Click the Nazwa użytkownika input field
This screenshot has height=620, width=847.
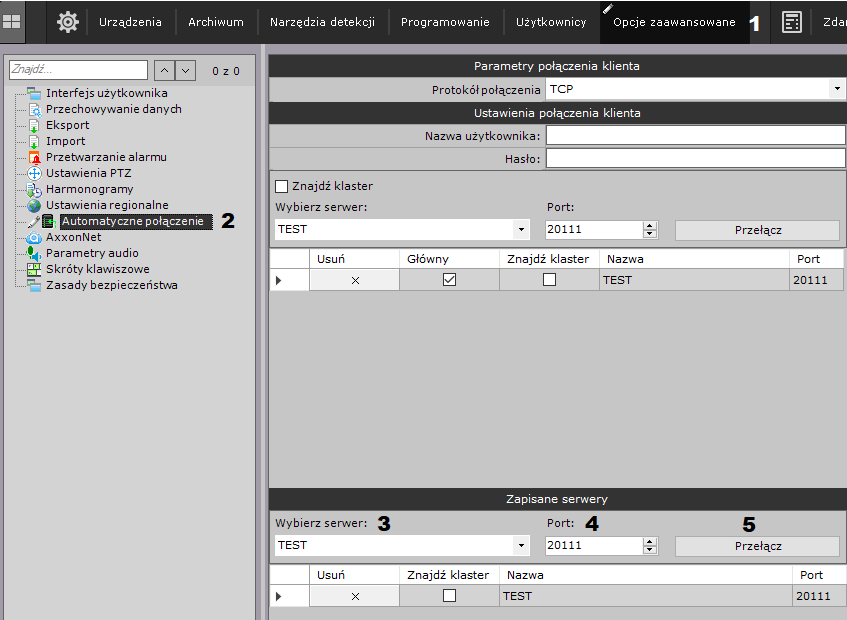(x=695, y=135)
